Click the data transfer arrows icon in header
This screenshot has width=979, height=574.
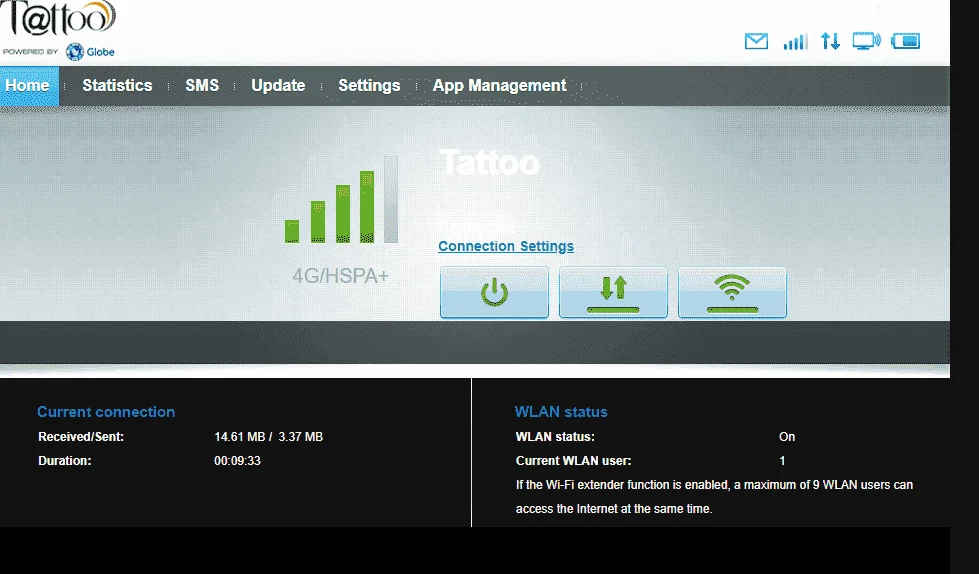point(830,41)
